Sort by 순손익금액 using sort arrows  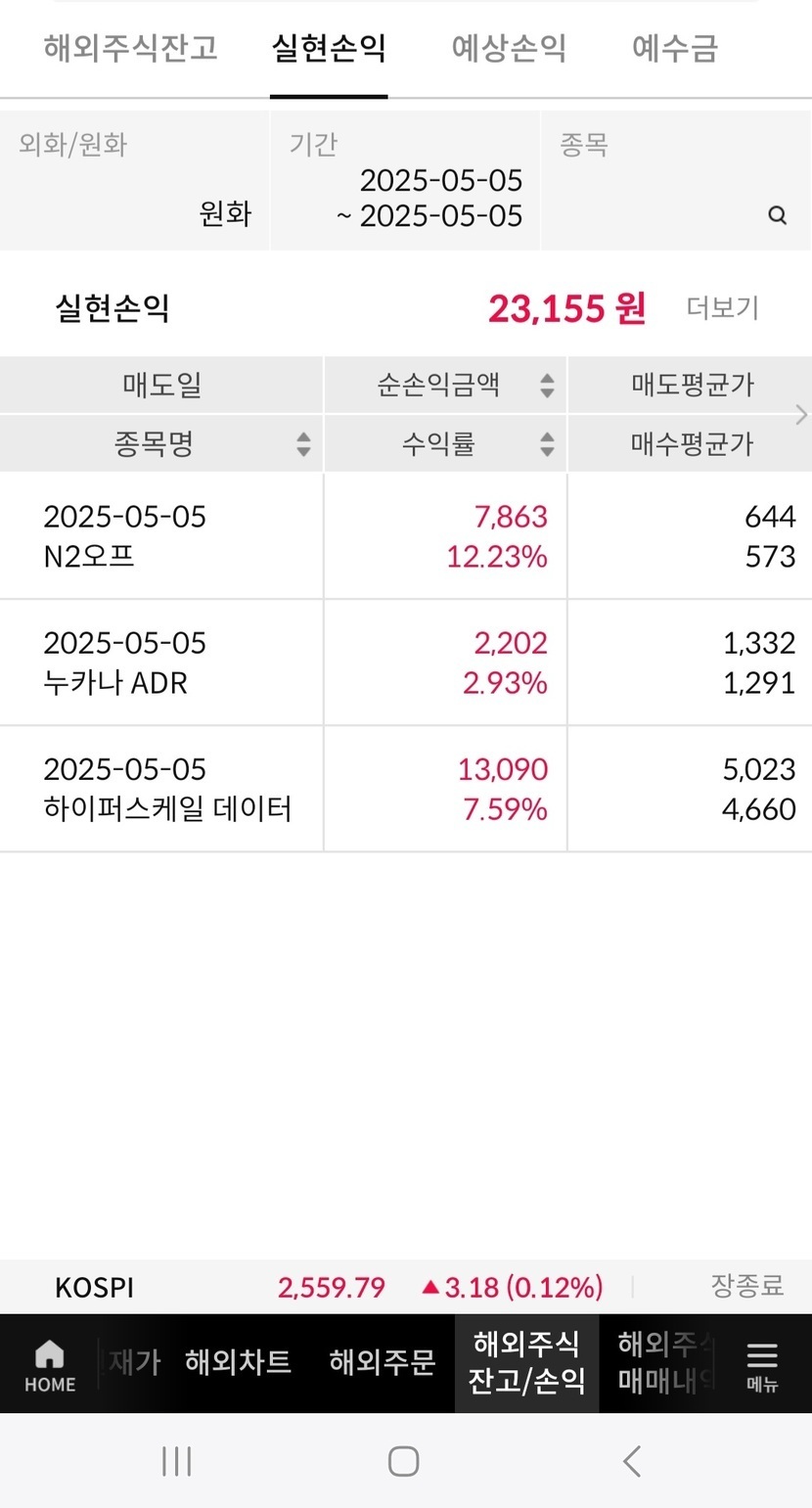tap(547, 386)
